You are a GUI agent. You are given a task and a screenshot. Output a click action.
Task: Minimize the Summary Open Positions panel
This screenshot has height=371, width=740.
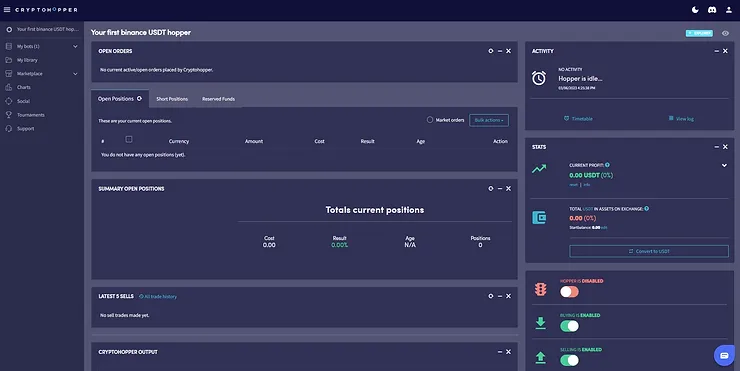(500, 189)
